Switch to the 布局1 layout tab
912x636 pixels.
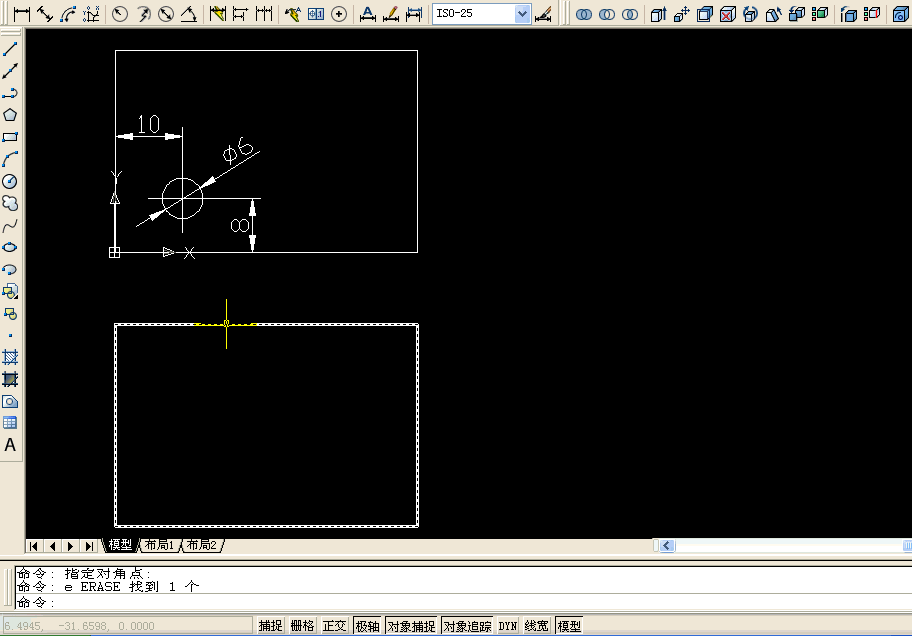159,545
